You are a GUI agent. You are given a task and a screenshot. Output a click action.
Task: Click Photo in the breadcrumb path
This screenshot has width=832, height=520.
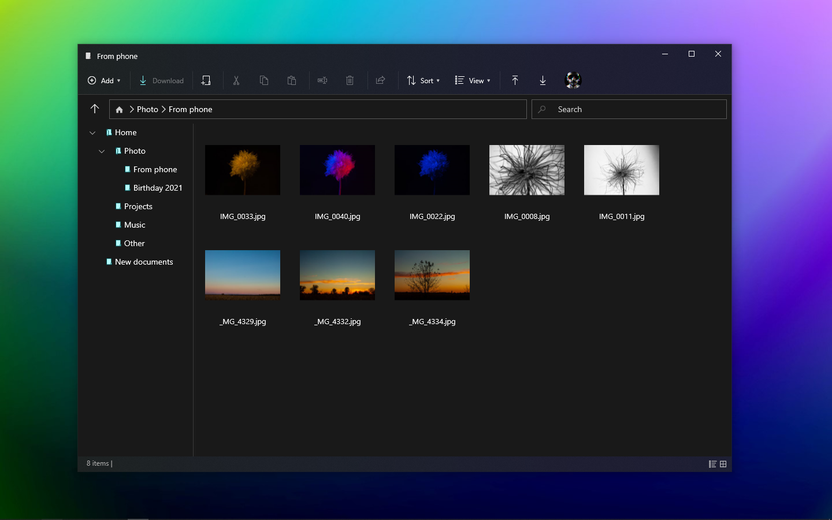[148, 109]
